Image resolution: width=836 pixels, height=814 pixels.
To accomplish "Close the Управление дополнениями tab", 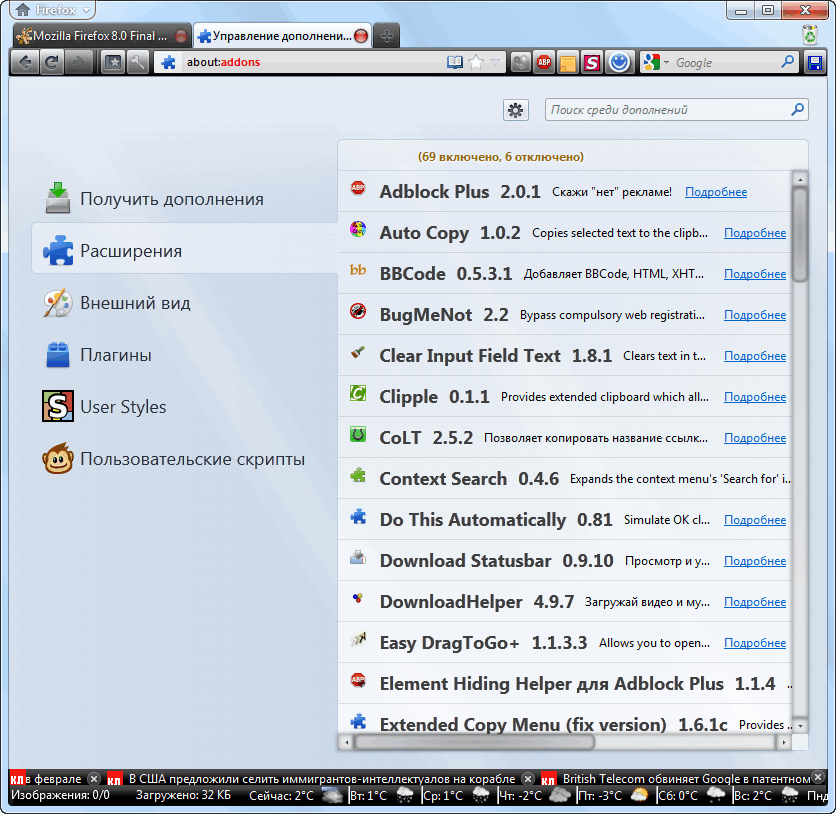I will pyautogui.click(x=361, y=36).
